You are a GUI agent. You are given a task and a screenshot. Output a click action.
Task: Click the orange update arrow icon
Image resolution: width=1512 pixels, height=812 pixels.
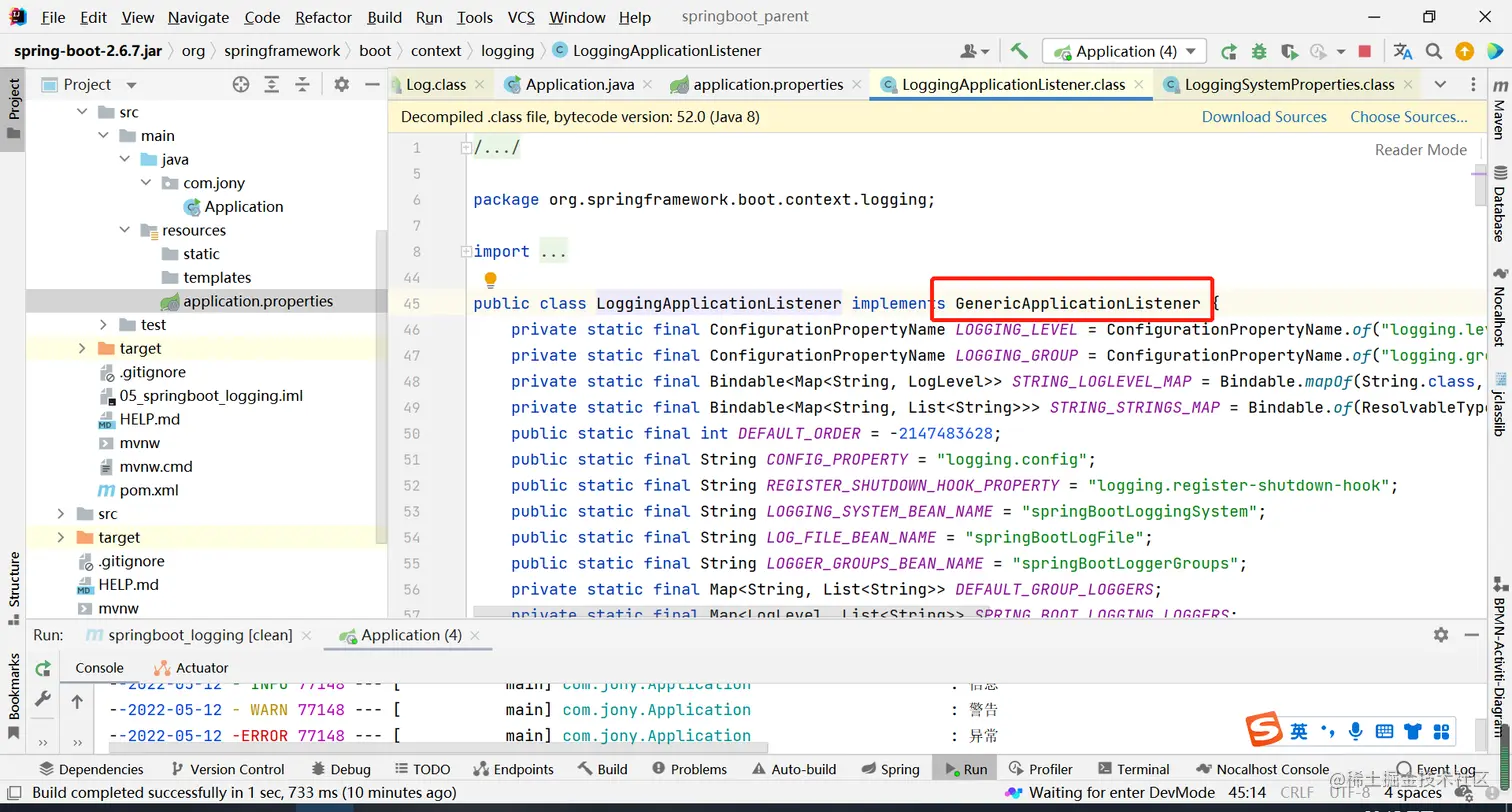1464,51
